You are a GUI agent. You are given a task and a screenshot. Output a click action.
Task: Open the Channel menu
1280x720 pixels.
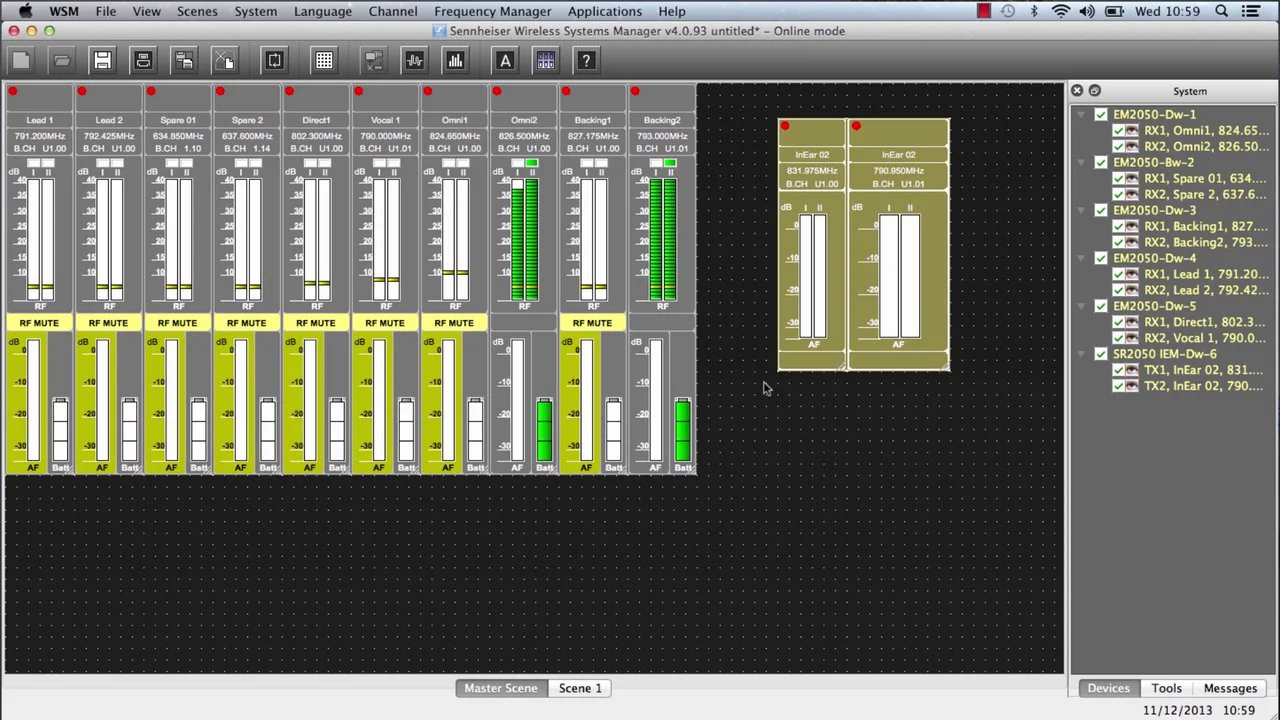pyautogui.click(x=393, y=11)
